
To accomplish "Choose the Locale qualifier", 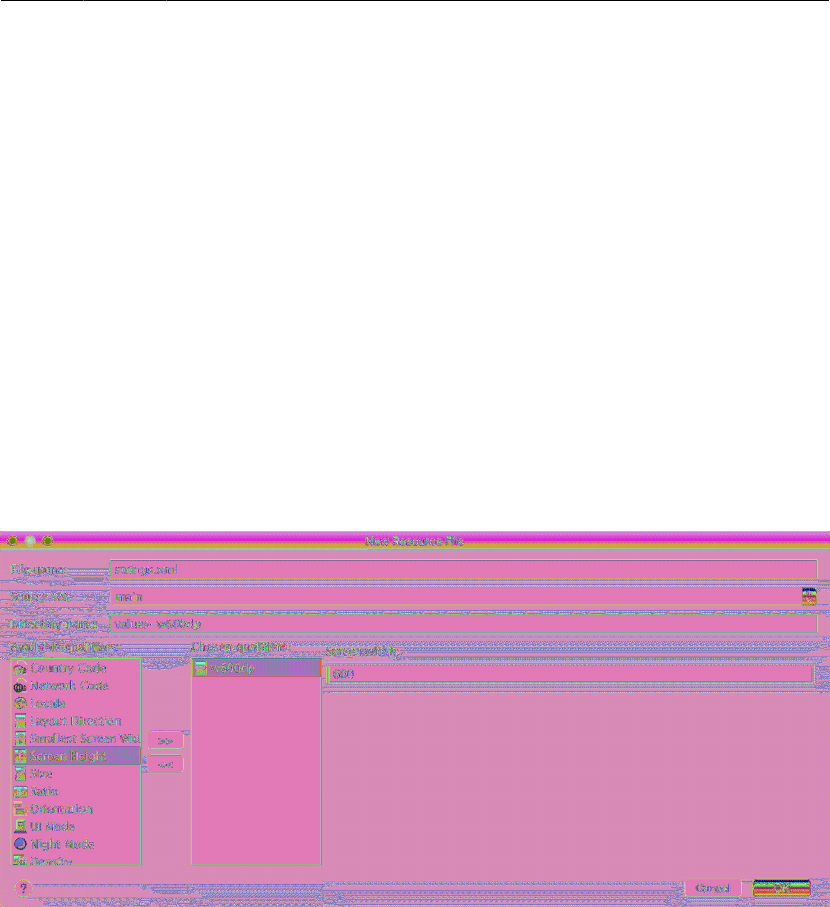I will 76,703.
